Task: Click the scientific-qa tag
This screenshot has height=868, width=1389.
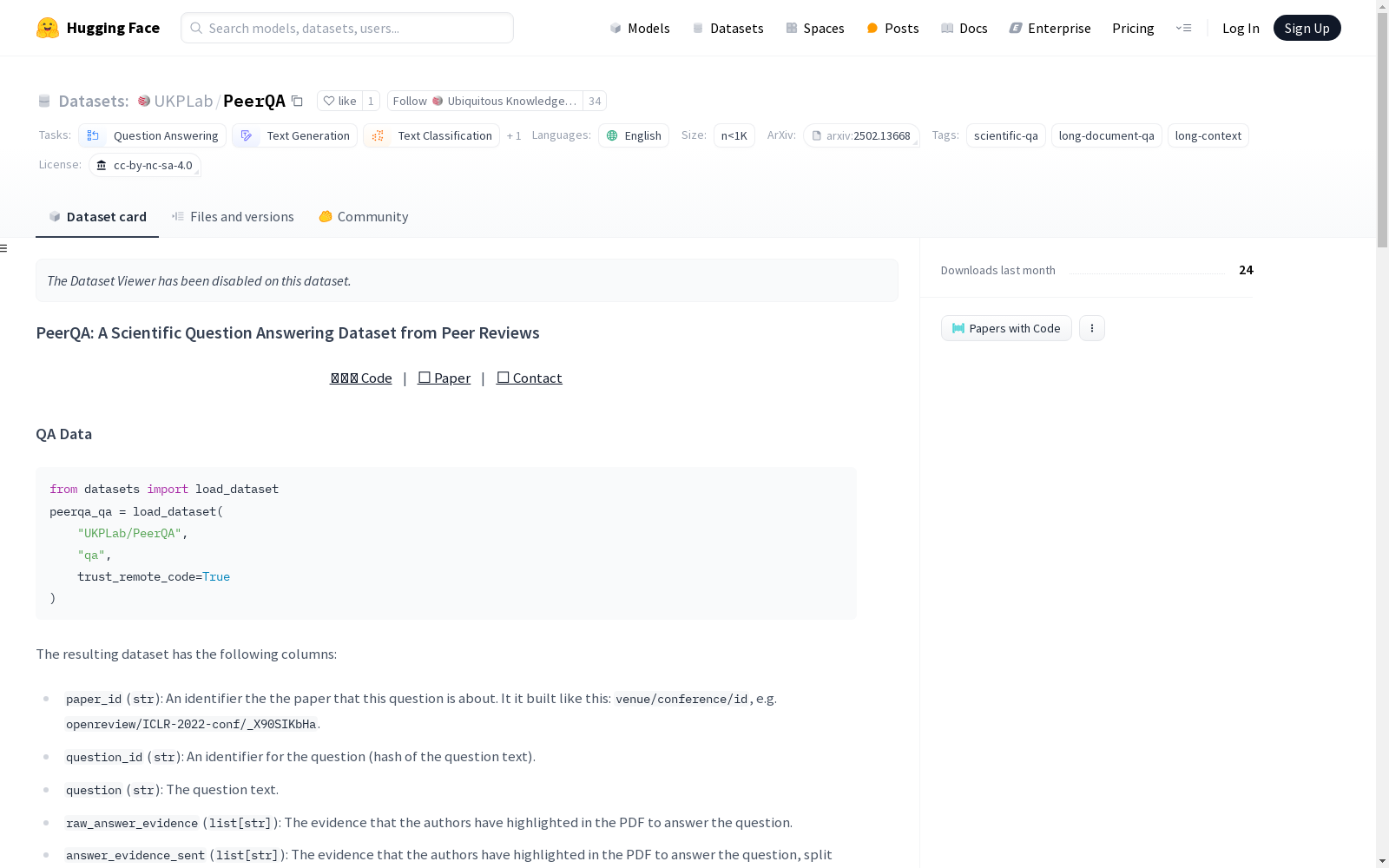Action: click(x=1006, y=135)
